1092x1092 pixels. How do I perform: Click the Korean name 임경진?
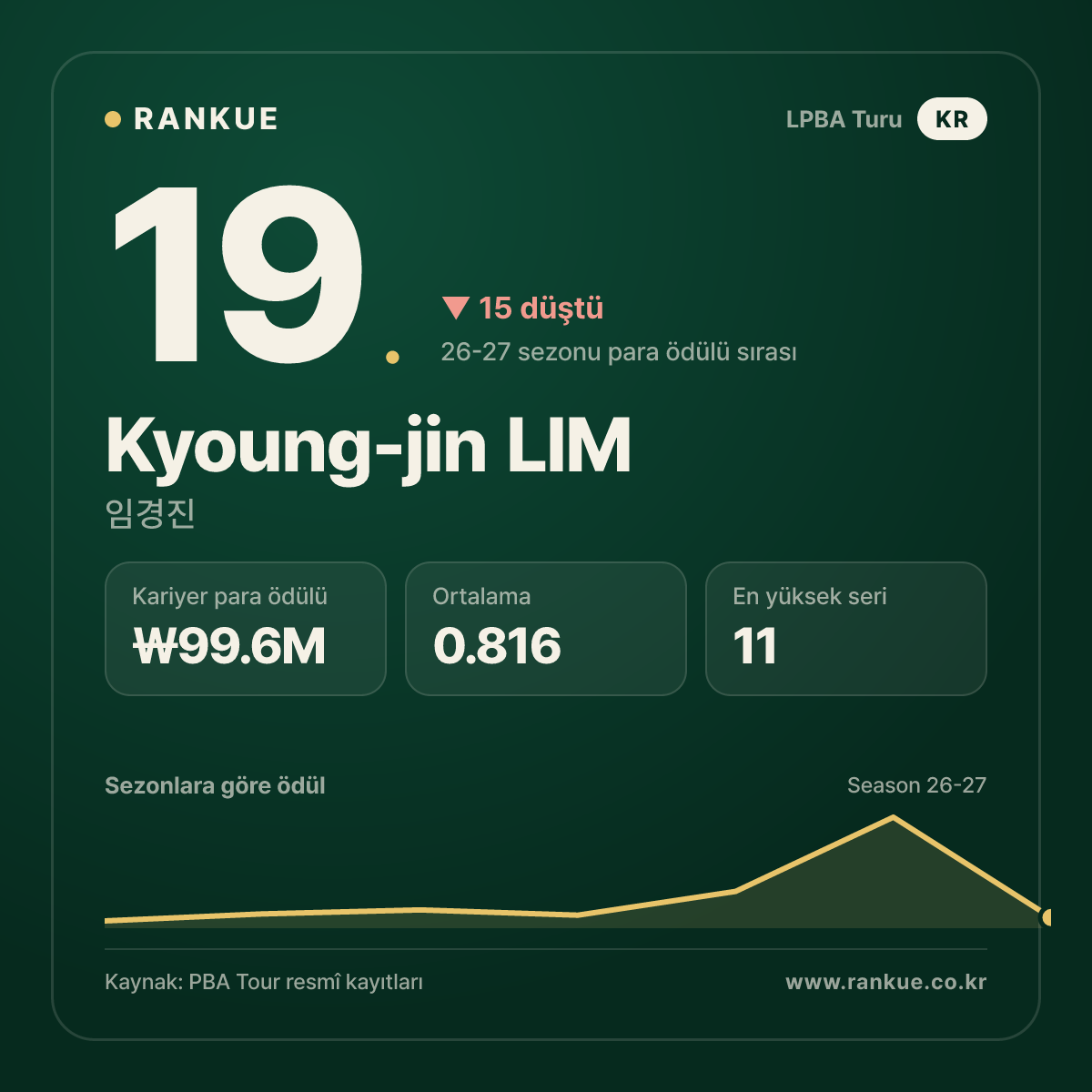tap(151, 513)
